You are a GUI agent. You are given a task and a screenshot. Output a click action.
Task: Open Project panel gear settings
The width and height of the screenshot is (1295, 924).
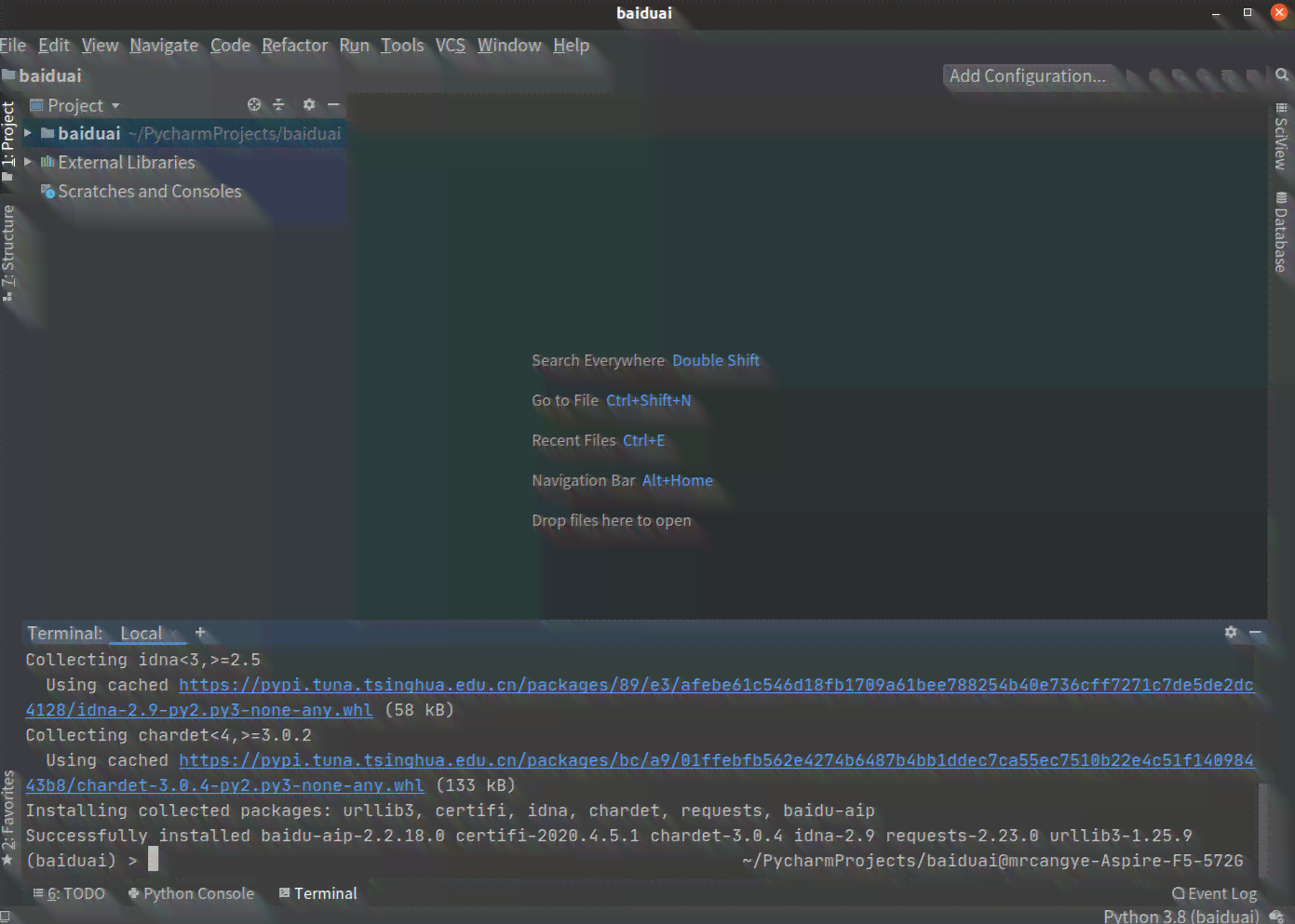click(309, 105)
